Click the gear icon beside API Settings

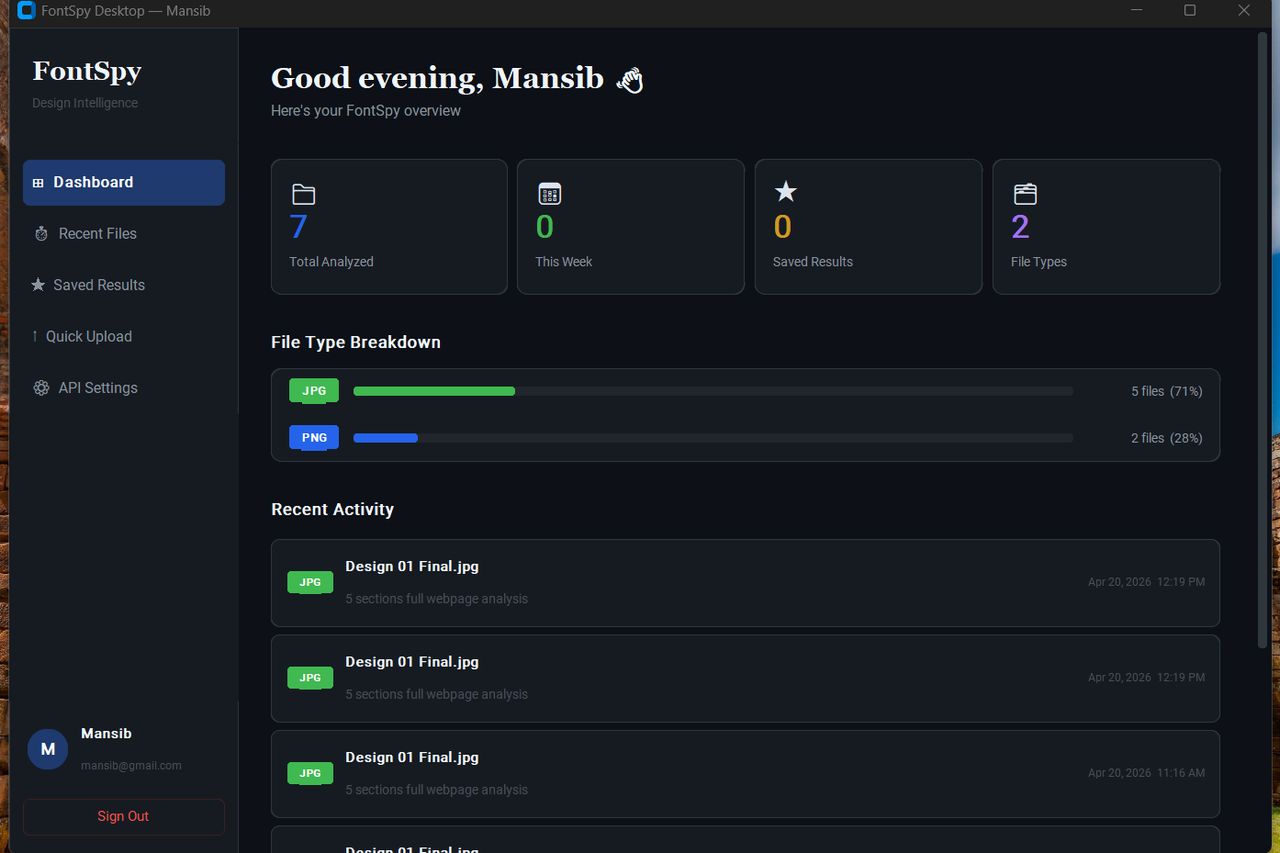(x=41, y=388)
